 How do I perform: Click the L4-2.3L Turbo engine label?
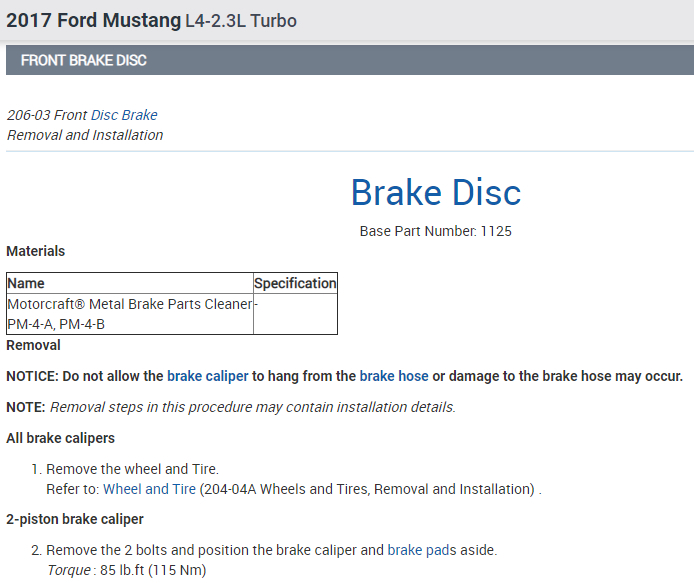(x=241, y=21)
